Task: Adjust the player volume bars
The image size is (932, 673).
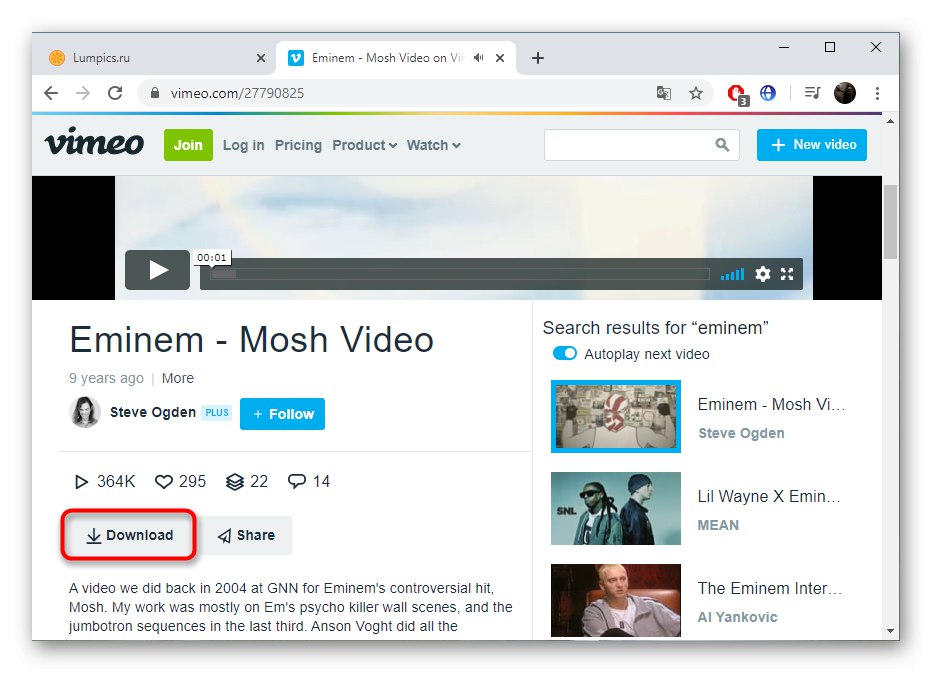Action: point(732,274)
